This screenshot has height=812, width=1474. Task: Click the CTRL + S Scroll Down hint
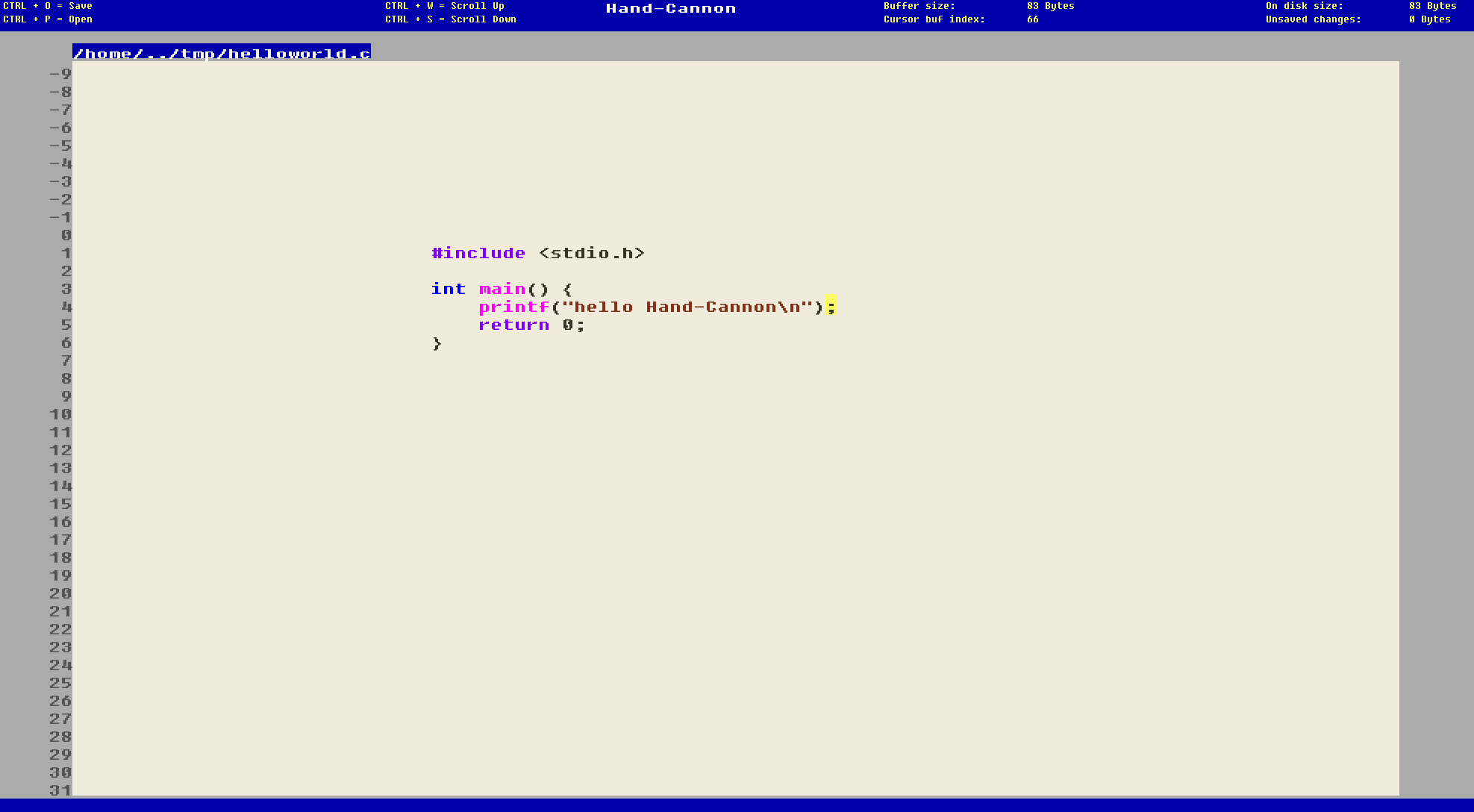451,19
